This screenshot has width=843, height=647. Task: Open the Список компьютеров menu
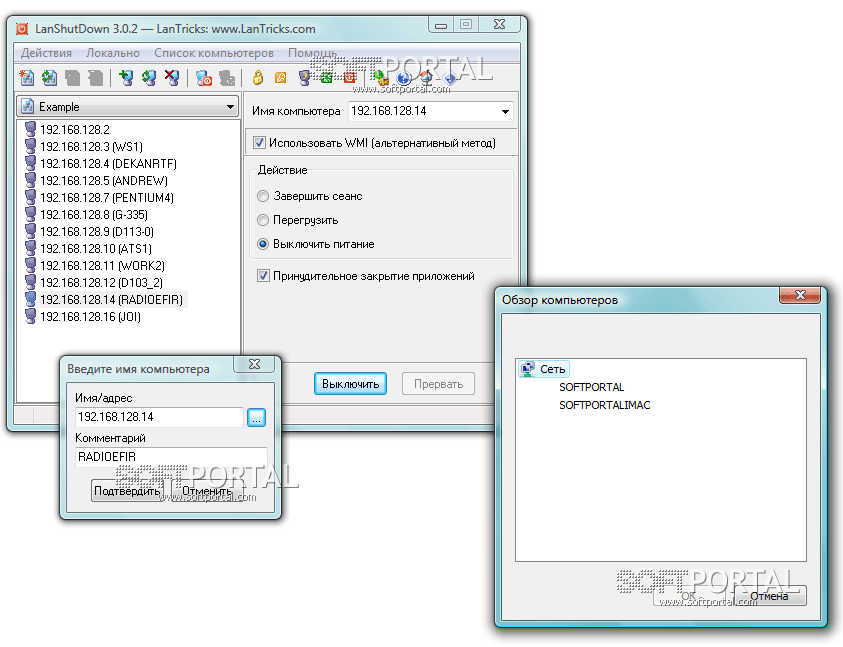pyautogui.click(x=213, y=53)
